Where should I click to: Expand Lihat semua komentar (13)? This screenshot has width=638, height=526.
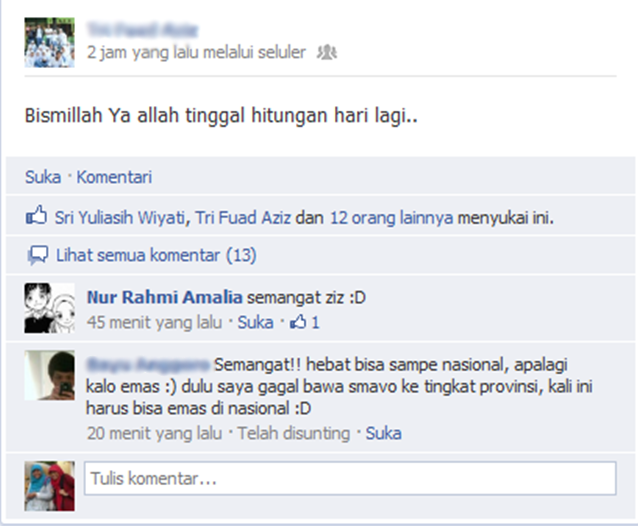click(156, 255)
